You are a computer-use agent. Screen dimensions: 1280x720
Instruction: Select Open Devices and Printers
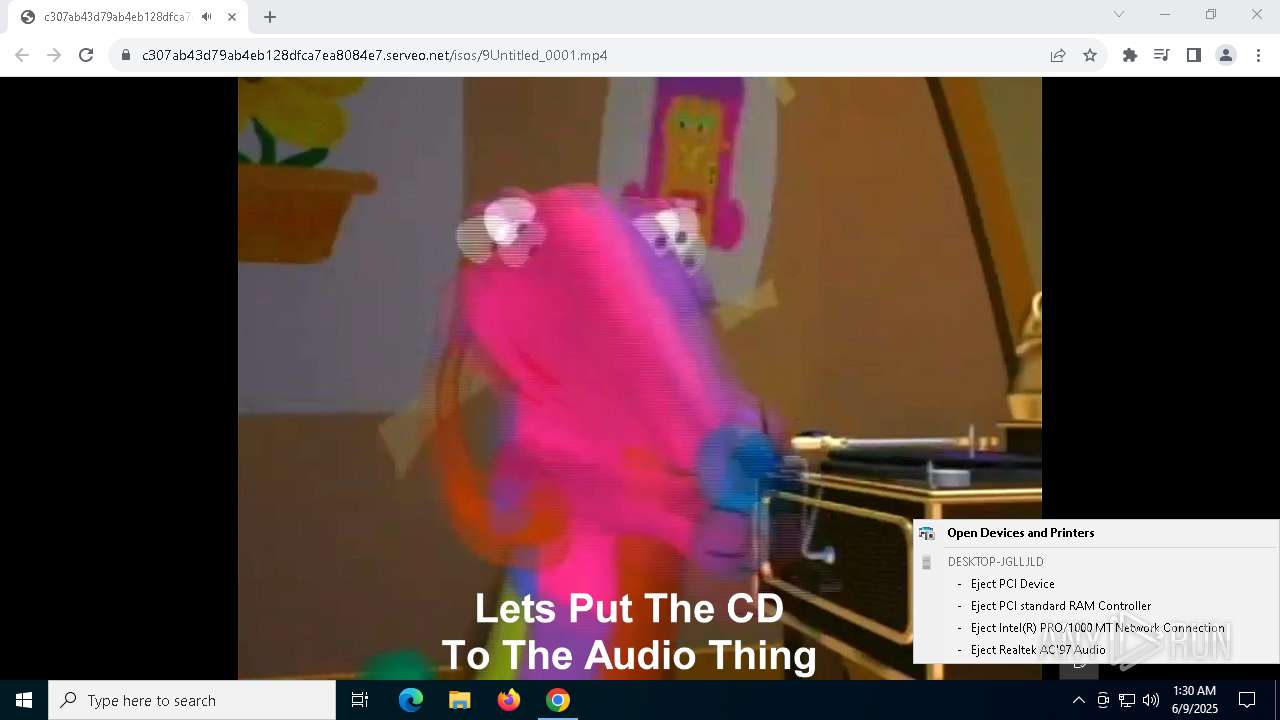1020,533
